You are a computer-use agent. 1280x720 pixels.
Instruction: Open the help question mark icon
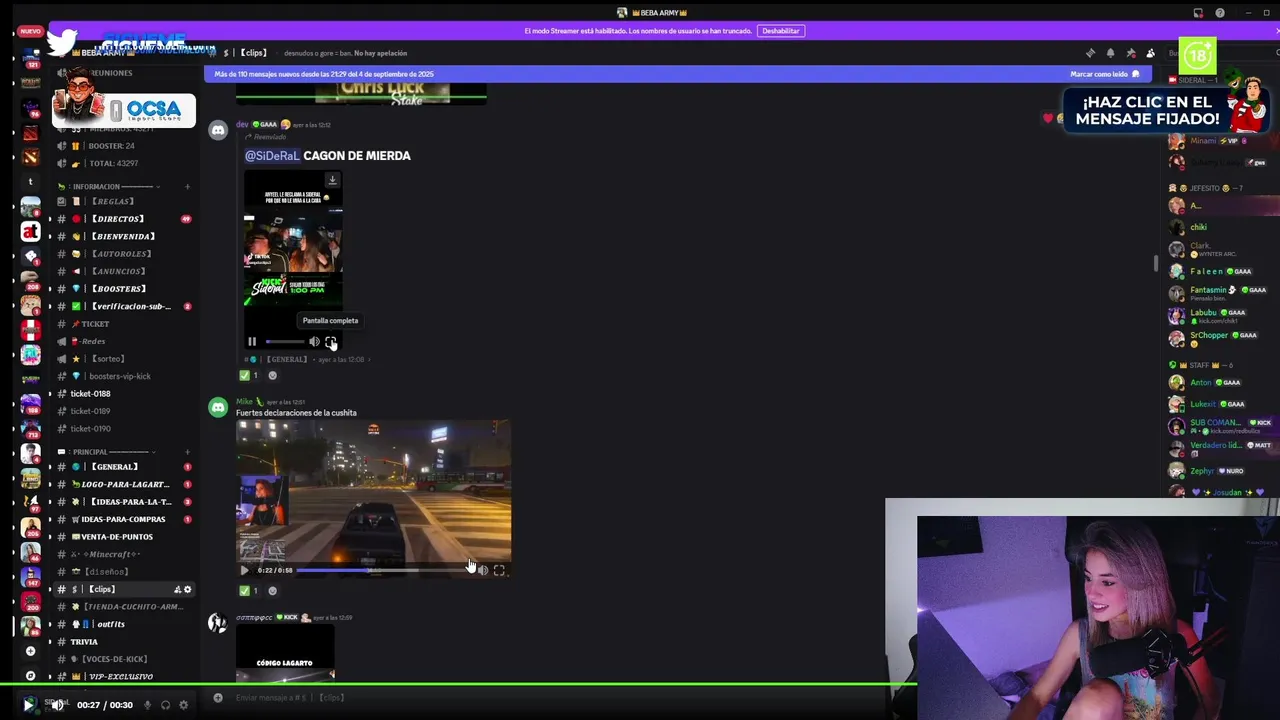1220,13
